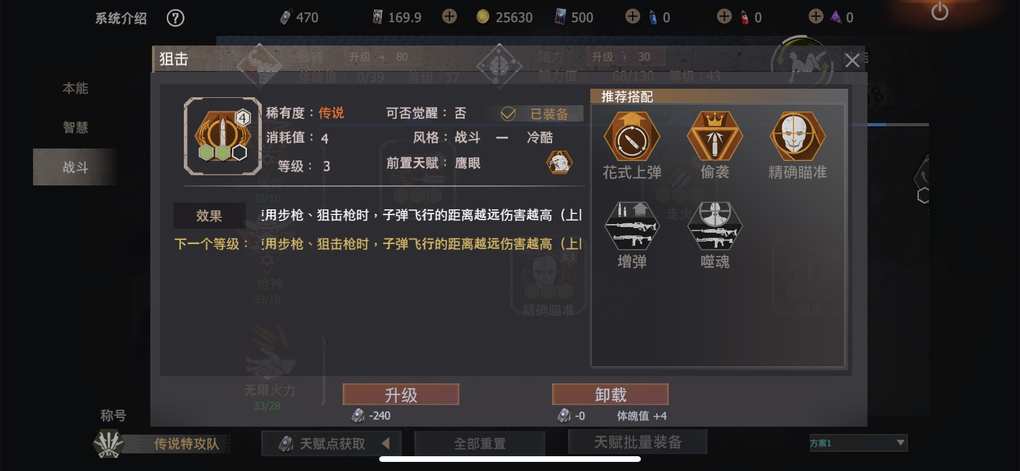Close the 狙击 talent detail dialog
Screen dimensions: 1020x471
point(852,61)
